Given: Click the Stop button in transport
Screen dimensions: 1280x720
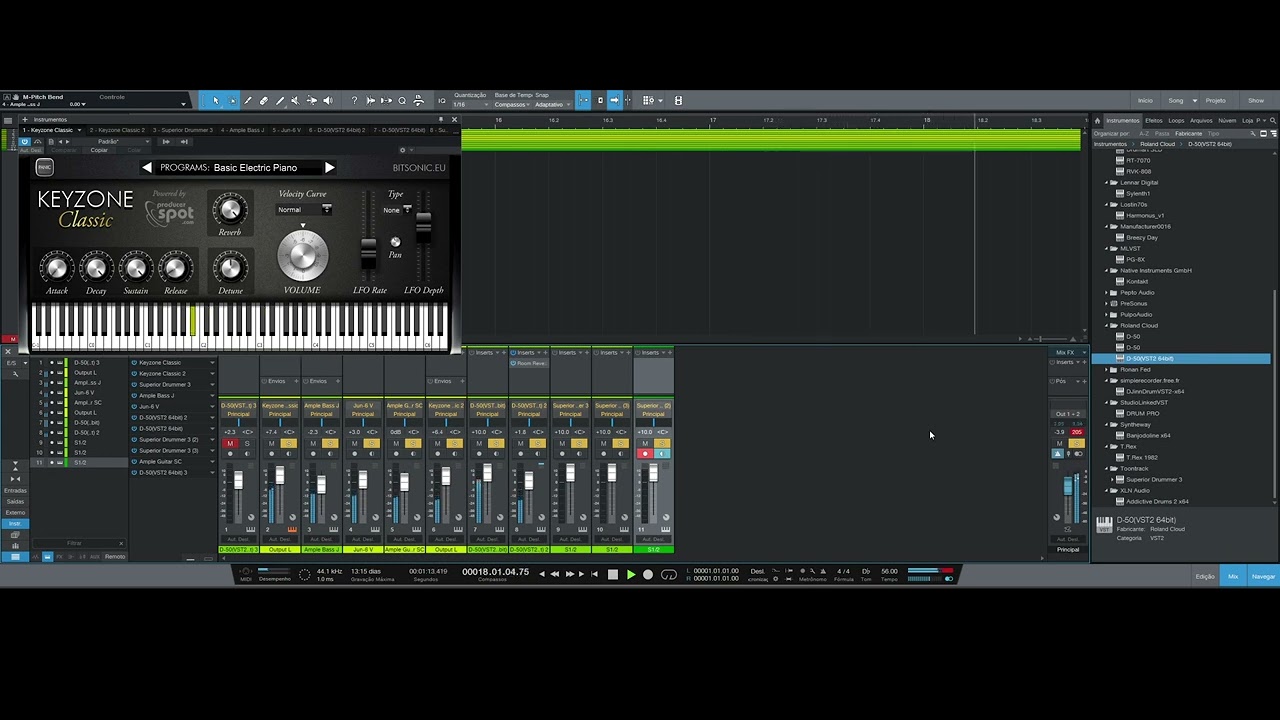Looking at the screenshot, I should (613, 574).
